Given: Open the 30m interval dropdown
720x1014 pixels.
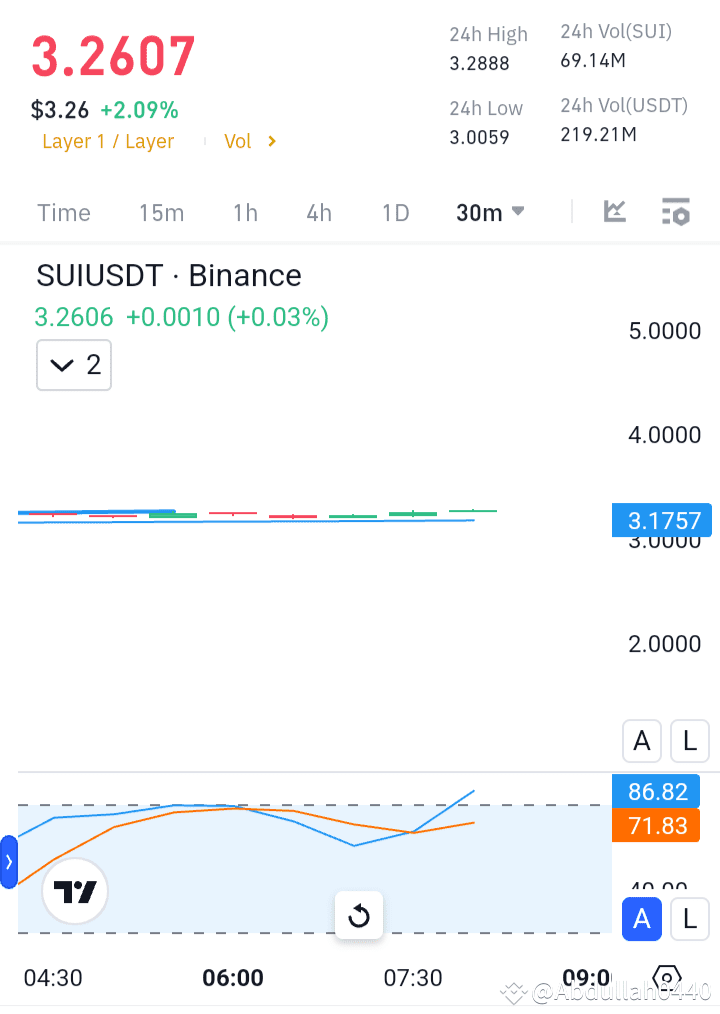Looking at the screenshot, I should tap(489, 212).
